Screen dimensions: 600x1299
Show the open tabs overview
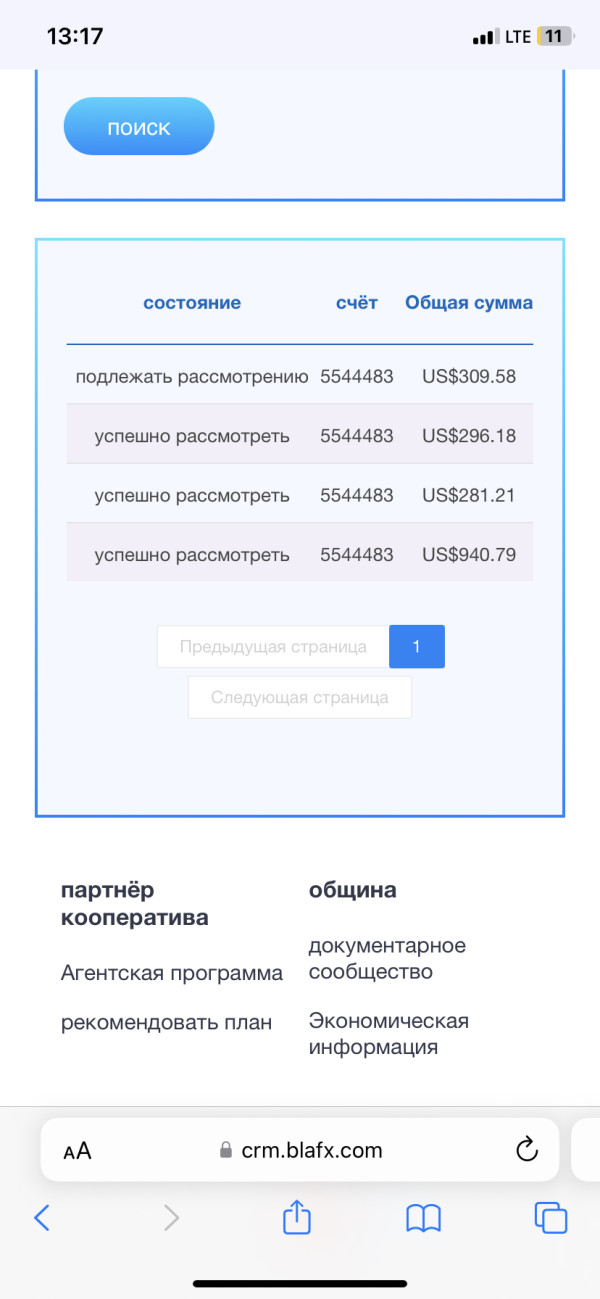click(550, 1217)
